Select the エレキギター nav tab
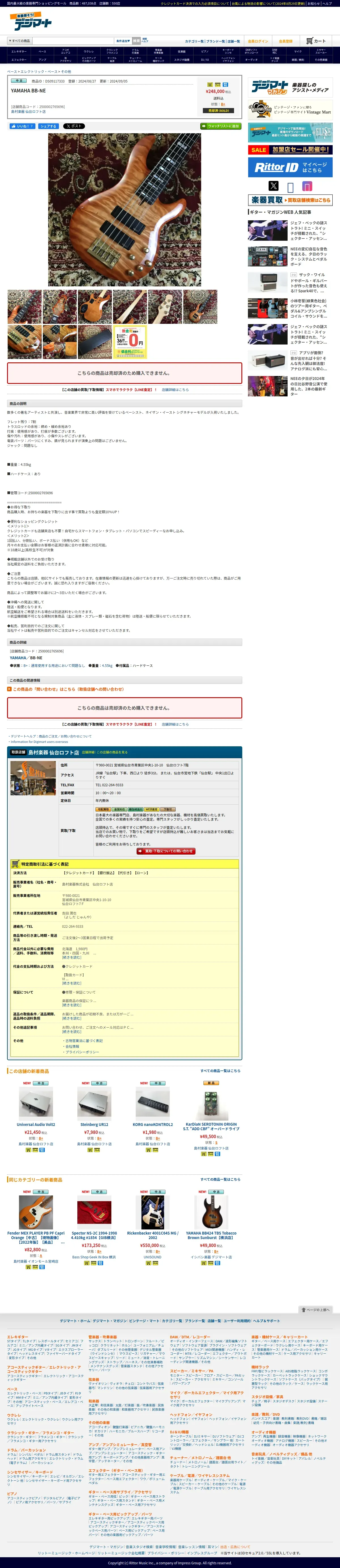340x1568 pixels. pyautogui.click(x=19, y=52)
